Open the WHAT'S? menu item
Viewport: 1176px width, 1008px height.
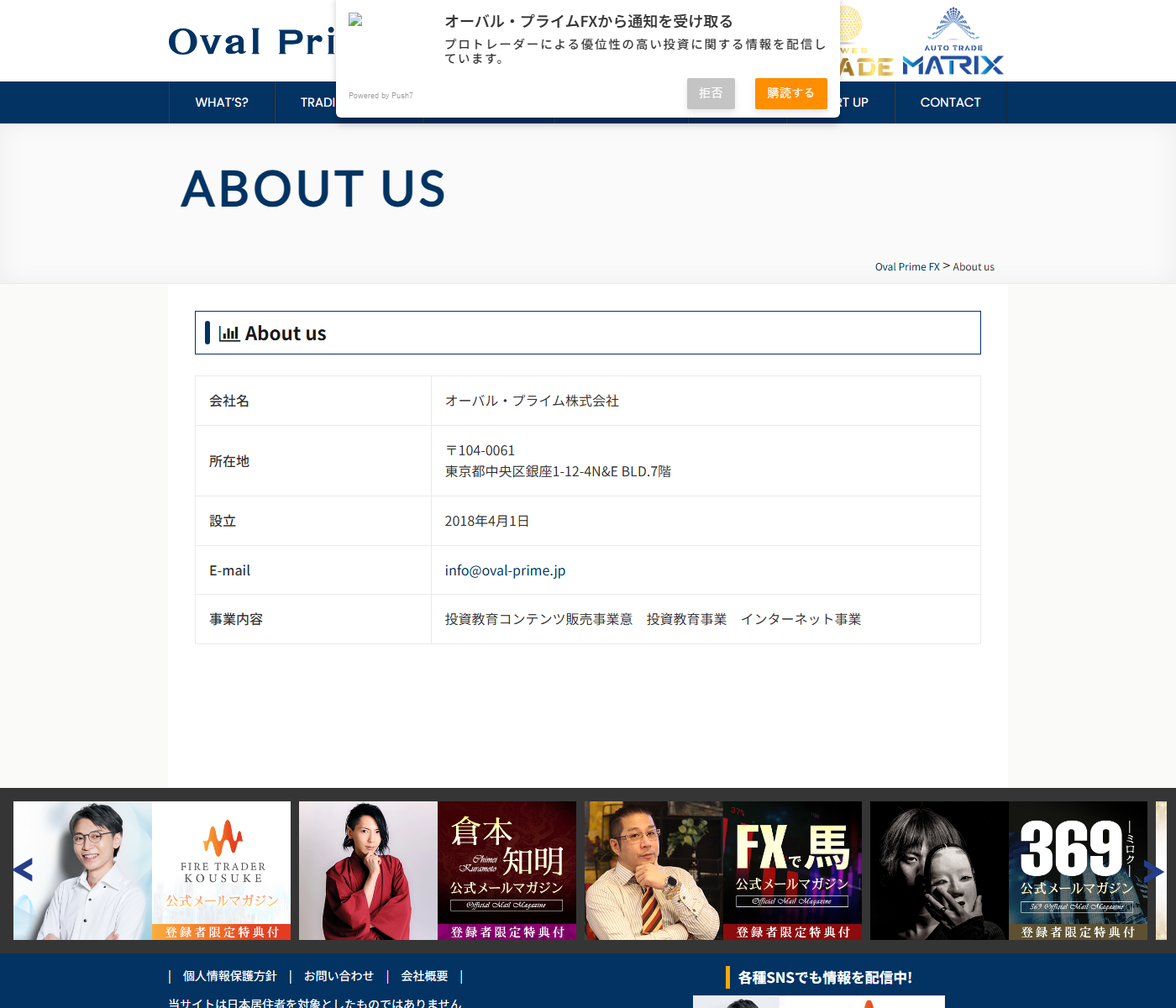point(222,102)
